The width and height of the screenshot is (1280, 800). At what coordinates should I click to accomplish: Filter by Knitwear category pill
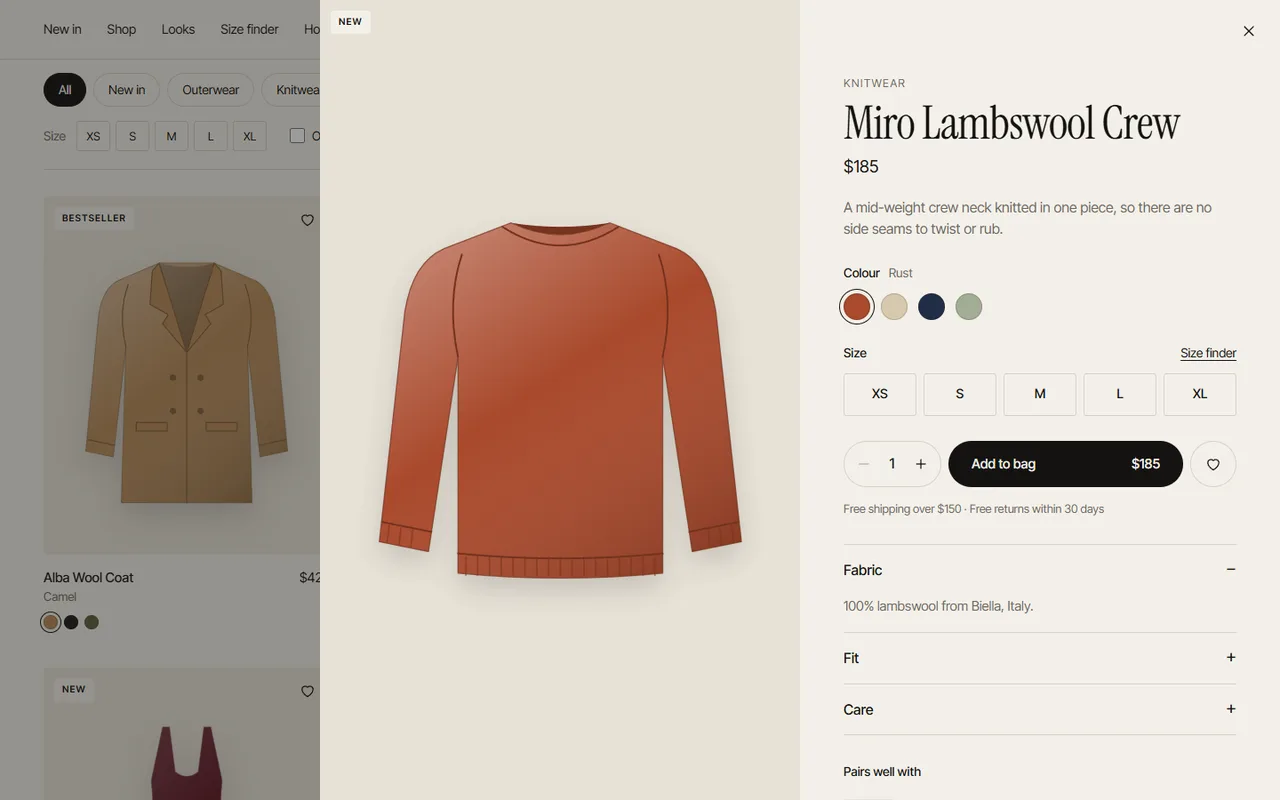(291, 90)
